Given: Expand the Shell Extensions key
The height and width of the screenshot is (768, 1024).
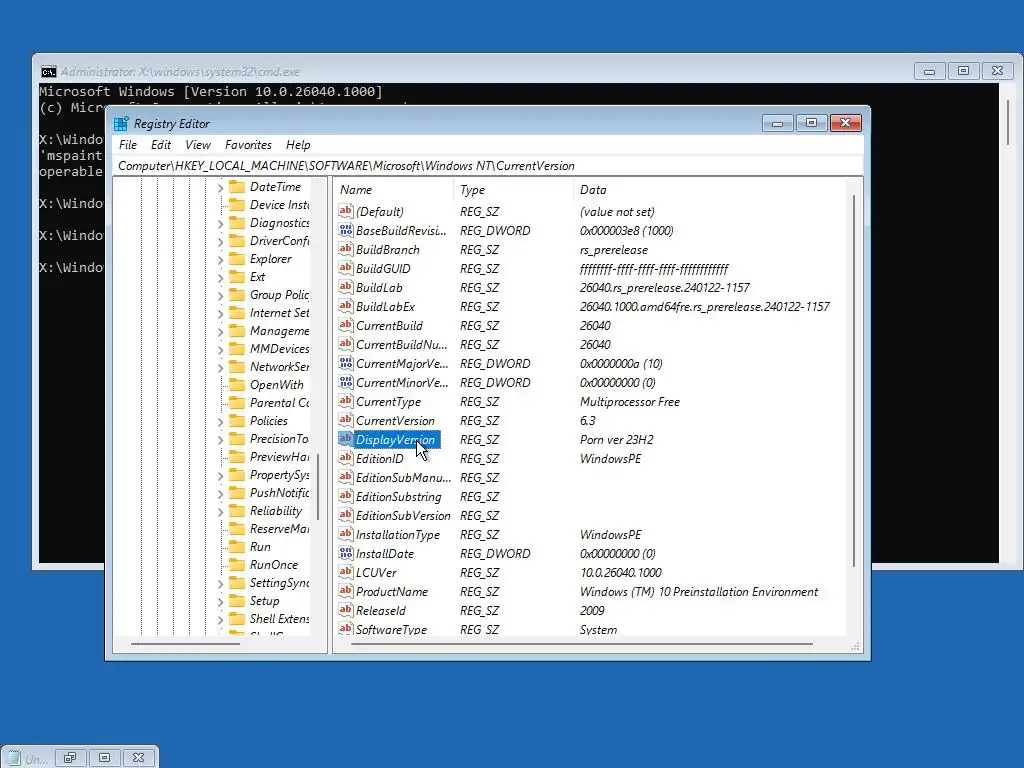Looking at the screenshot, I should [x=220, y=620].
